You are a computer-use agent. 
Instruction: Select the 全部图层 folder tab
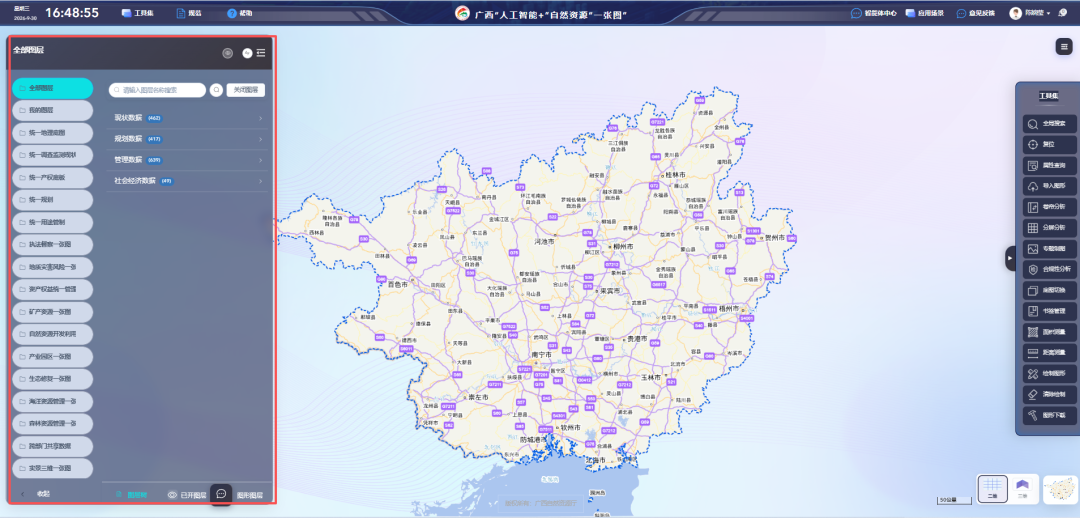coord(52,88)
